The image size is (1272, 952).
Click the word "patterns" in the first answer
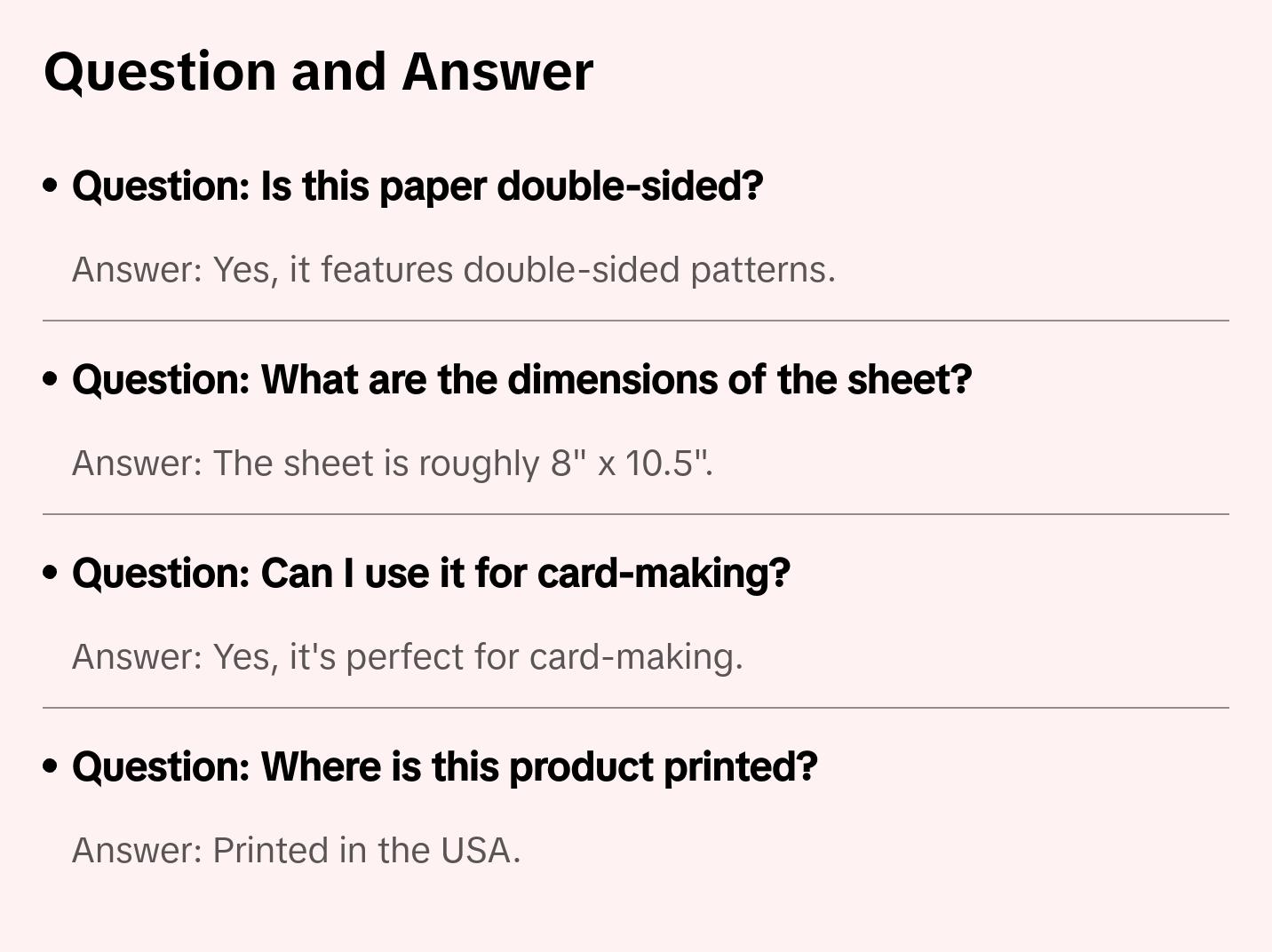759,270
